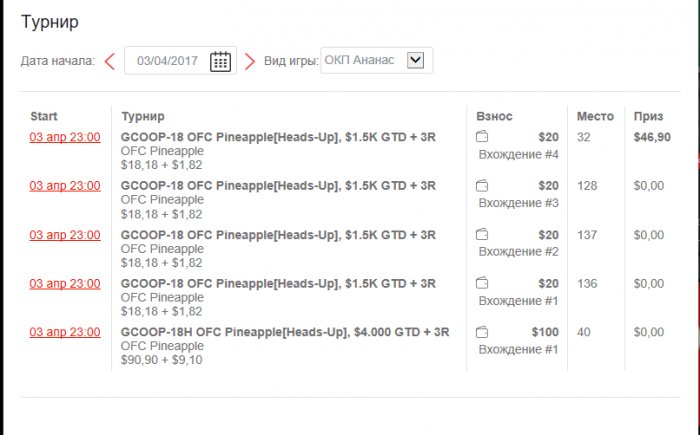Click wallet icon for Вхождение #3 entry
The height and width of the screenshot is (435, 700).
(482, 186)
